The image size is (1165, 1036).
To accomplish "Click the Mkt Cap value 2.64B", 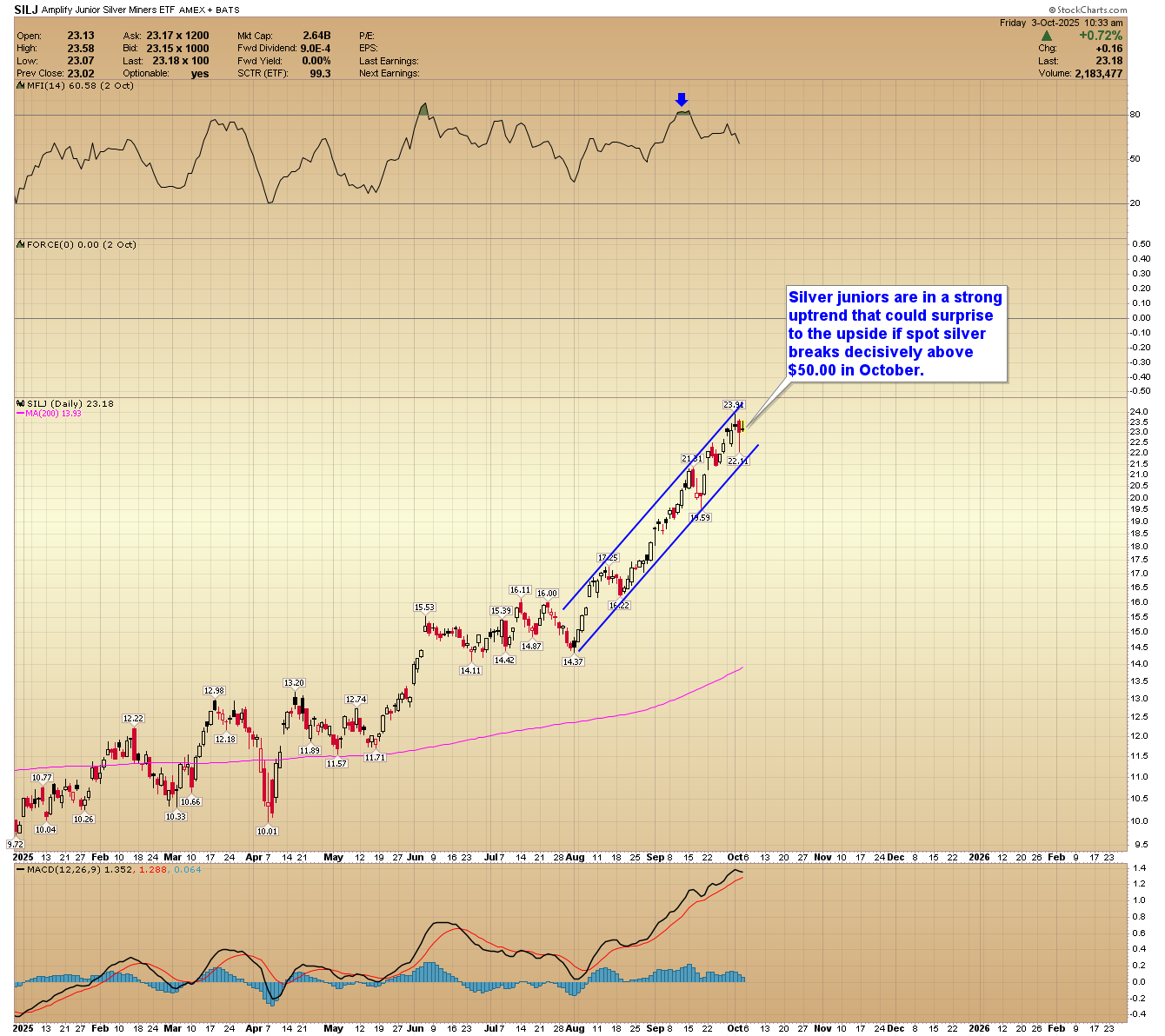I will [316, 36].
